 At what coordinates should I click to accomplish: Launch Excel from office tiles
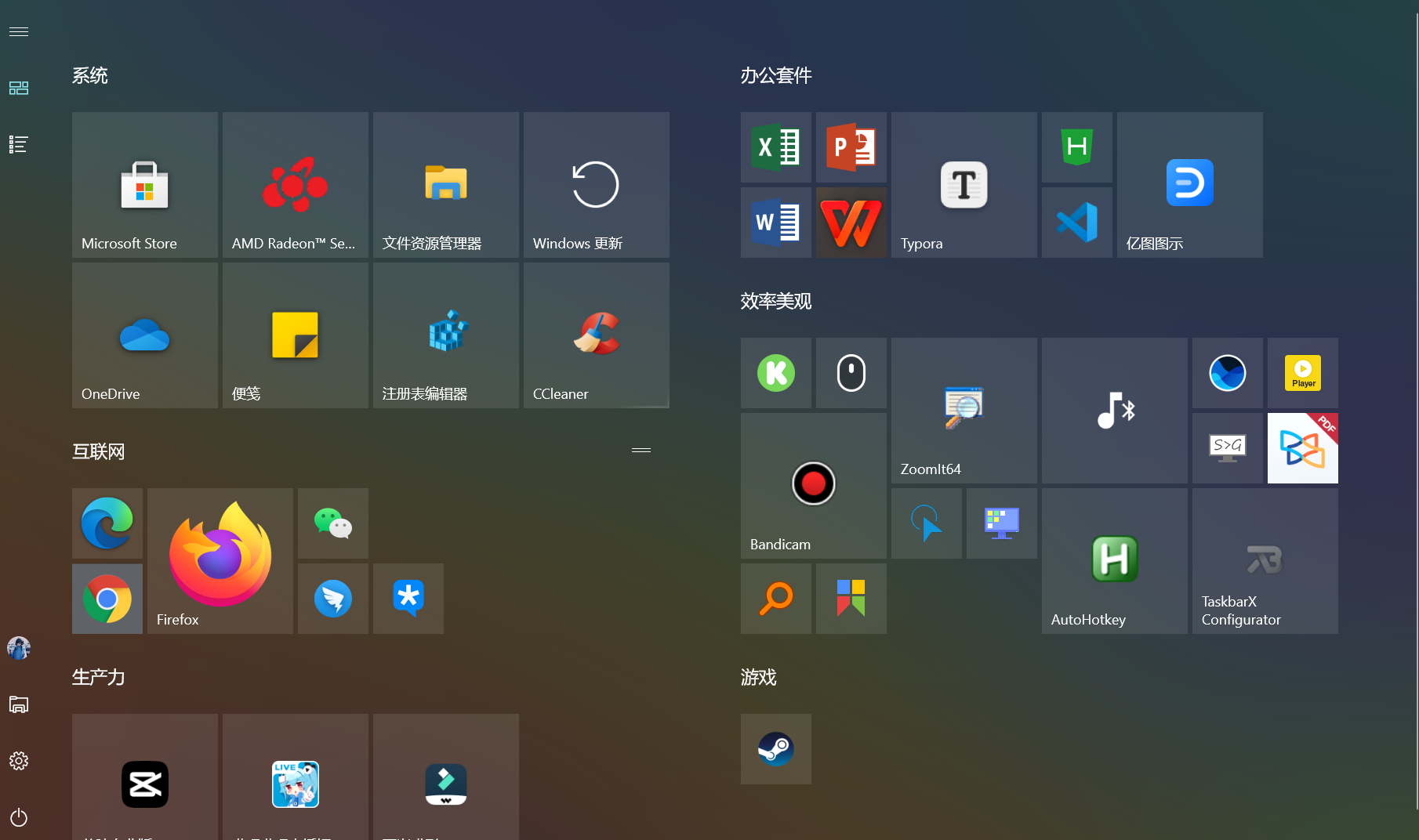point(776,147)
